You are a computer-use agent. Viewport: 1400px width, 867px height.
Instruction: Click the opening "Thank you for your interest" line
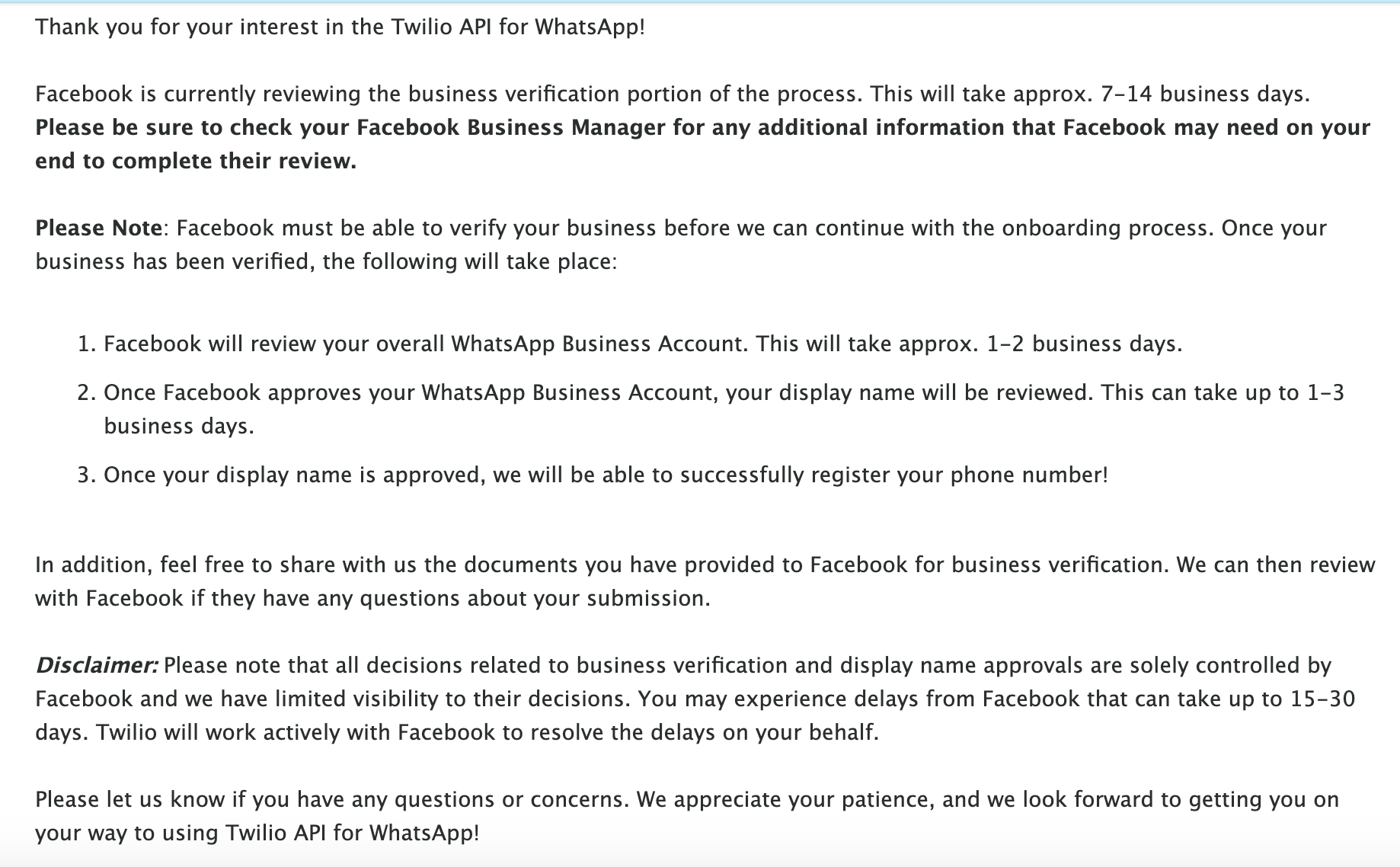(340, 27)
